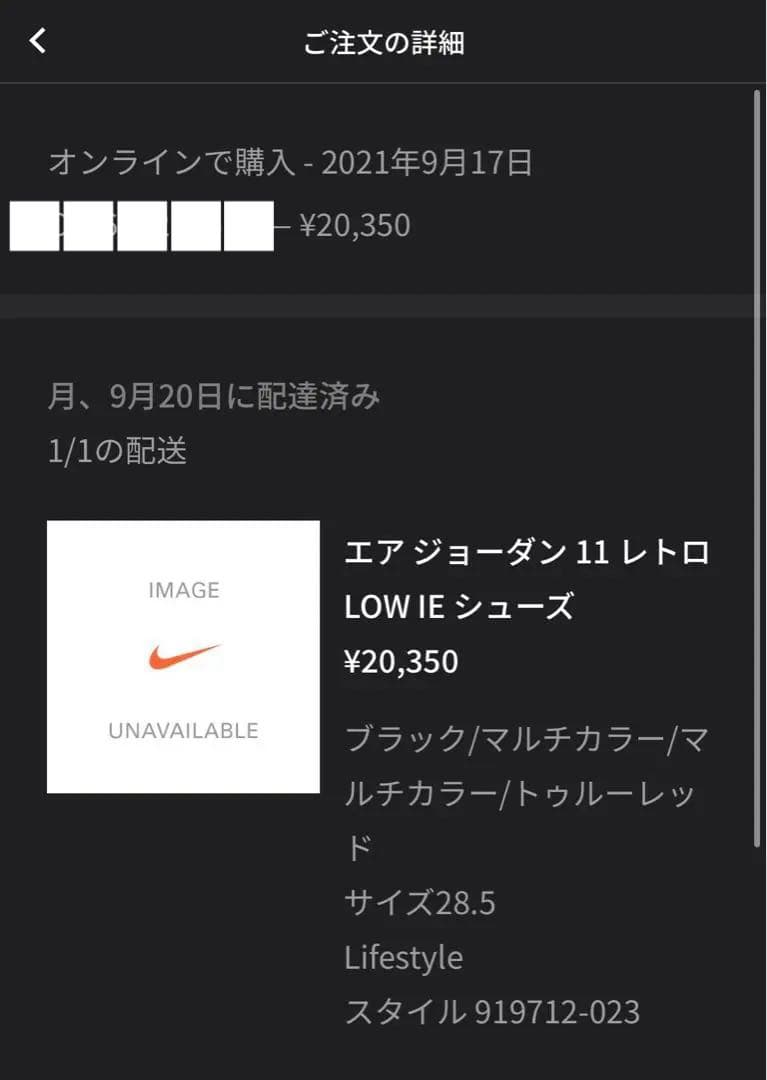
Task: Click the gray divider band between sections
Action: pos(383,306)
